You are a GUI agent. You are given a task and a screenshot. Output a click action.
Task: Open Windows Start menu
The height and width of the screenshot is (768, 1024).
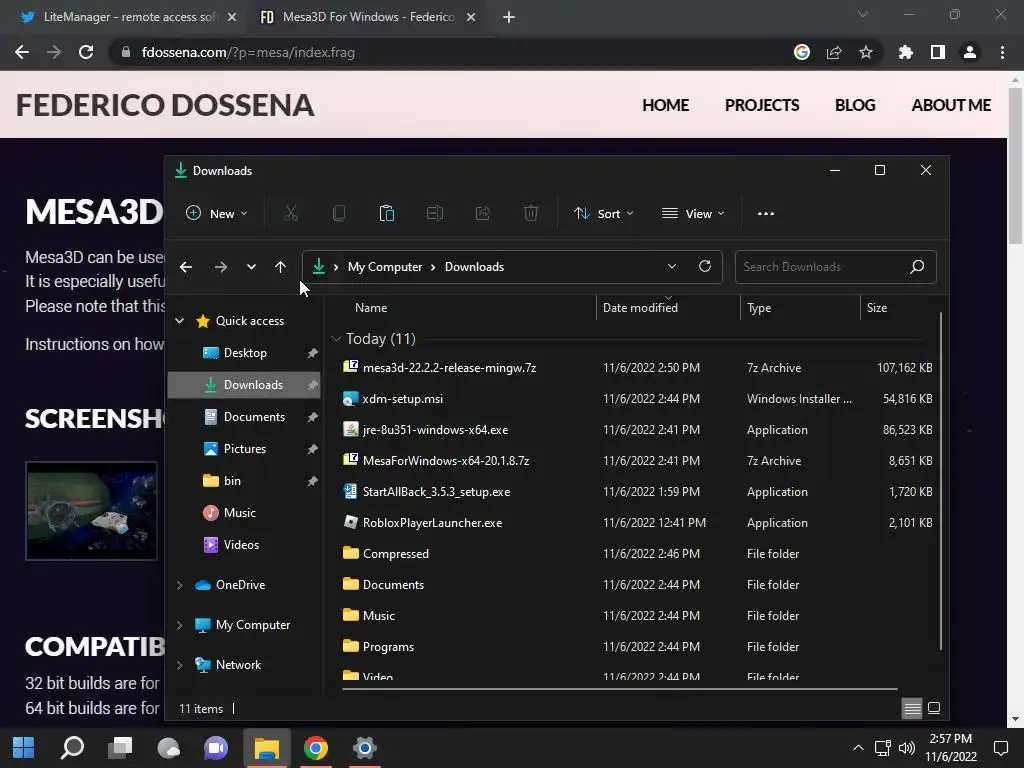coord(24,748)
